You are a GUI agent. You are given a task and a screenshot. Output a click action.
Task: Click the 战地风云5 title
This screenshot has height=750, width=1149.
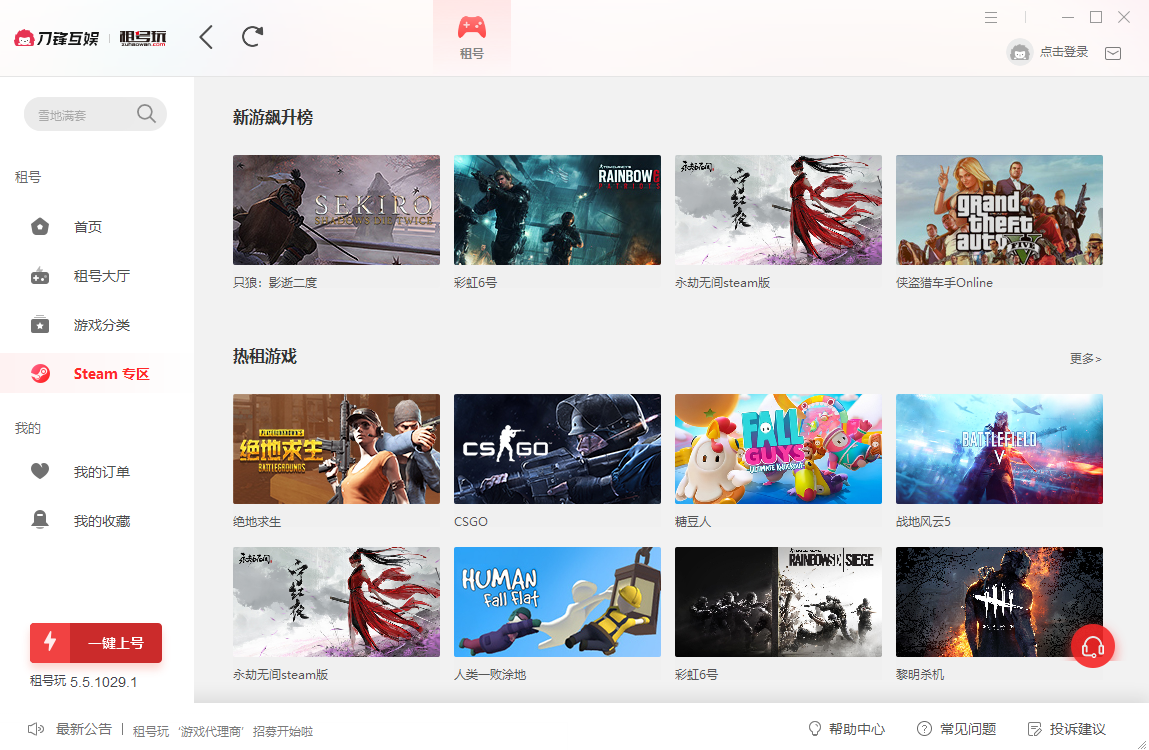click(x=923, y=522)
